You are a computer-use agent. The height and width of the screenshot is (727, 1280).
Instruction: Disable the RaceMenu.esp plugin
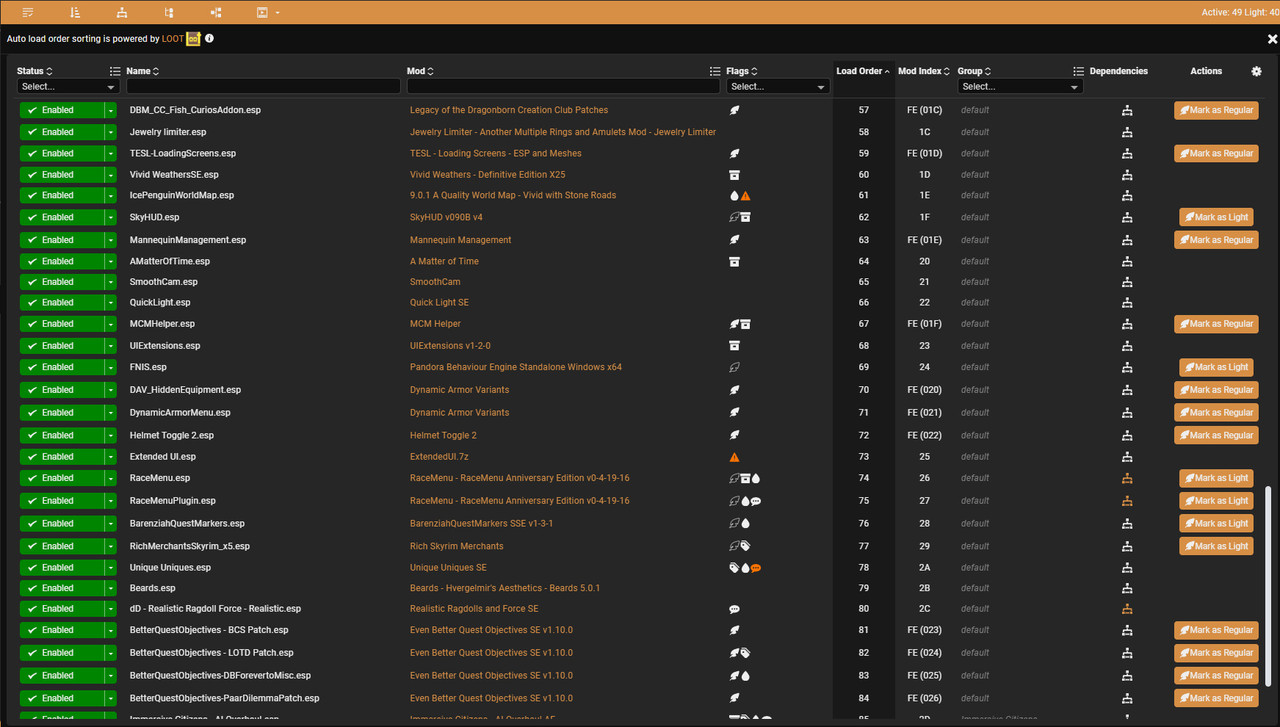pyautogui.click(x=61, y=478)
